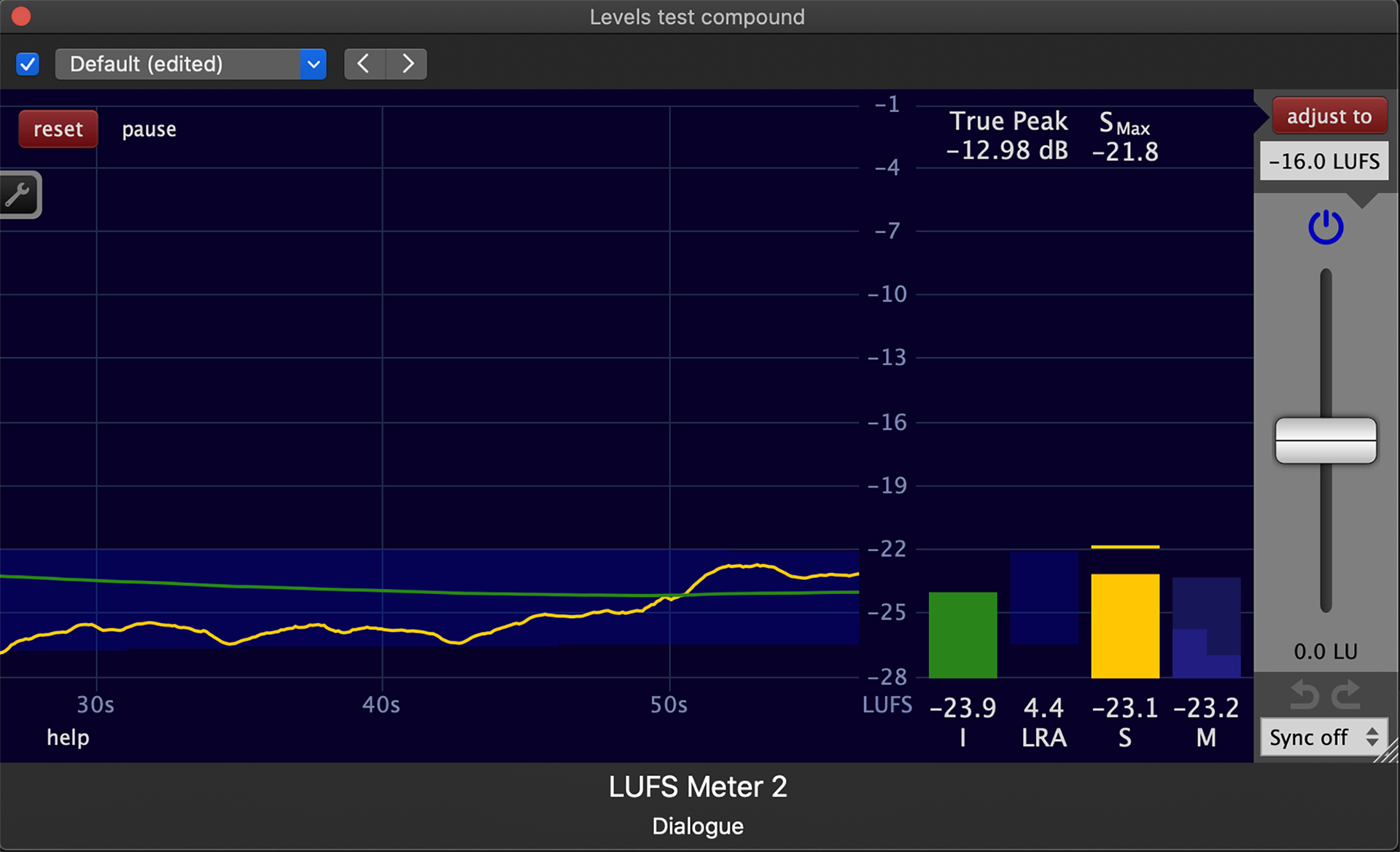Click the Momentary loudness bar
Viewport: 1400px width, 852px height.
(x=1207, y=628)
